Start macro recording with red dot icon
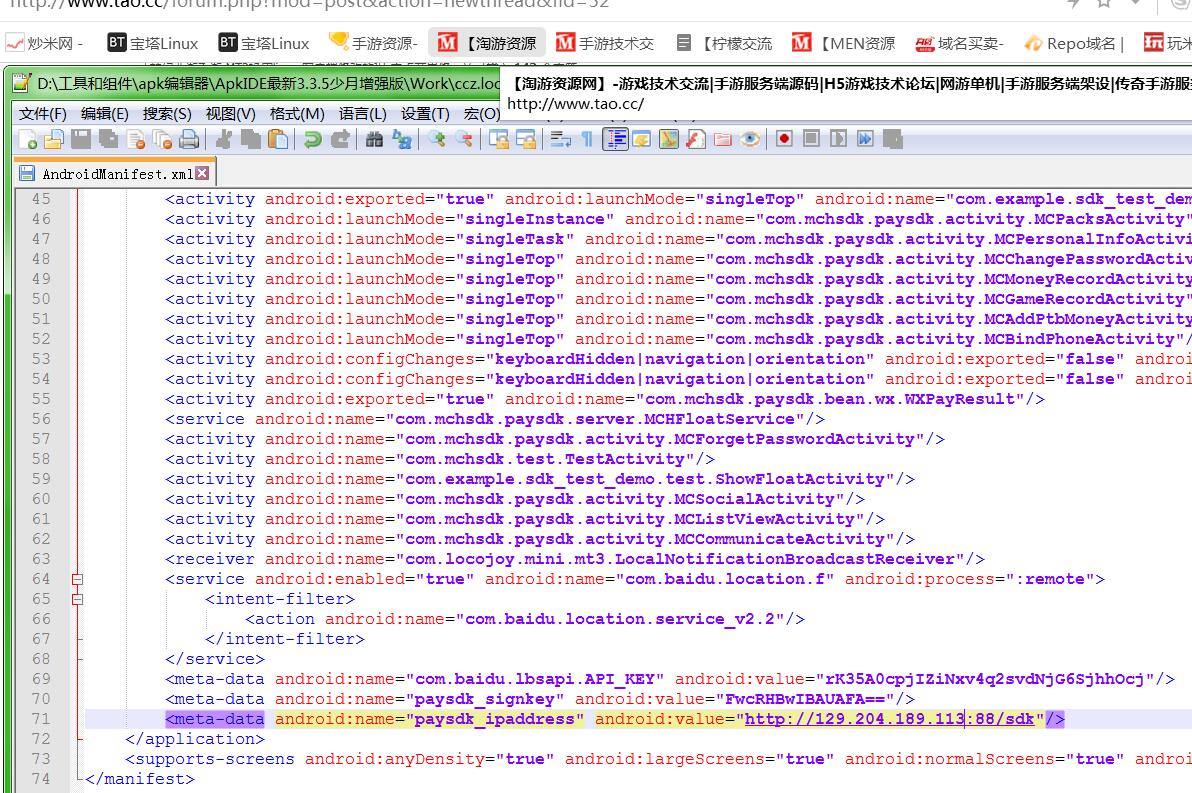This screenshot has height=793, width=1192. click(784, 139)
